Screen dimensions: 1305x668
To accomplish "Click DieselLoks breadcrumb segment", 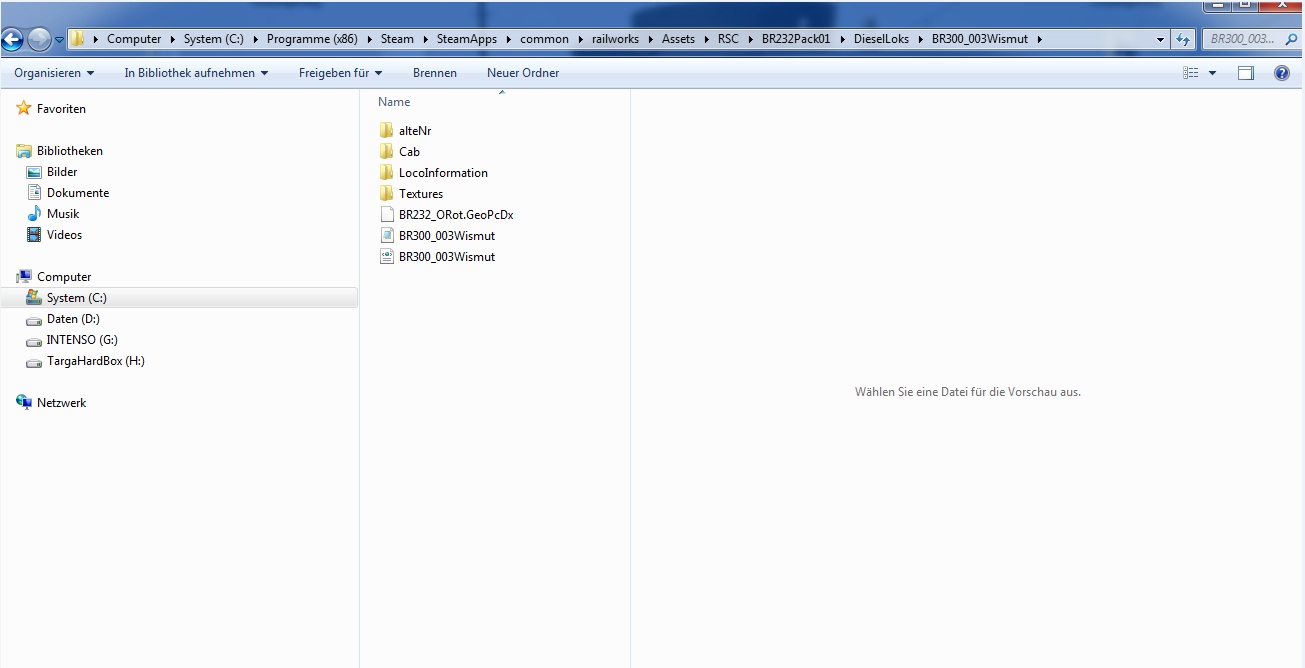I will tap(881, 39).
